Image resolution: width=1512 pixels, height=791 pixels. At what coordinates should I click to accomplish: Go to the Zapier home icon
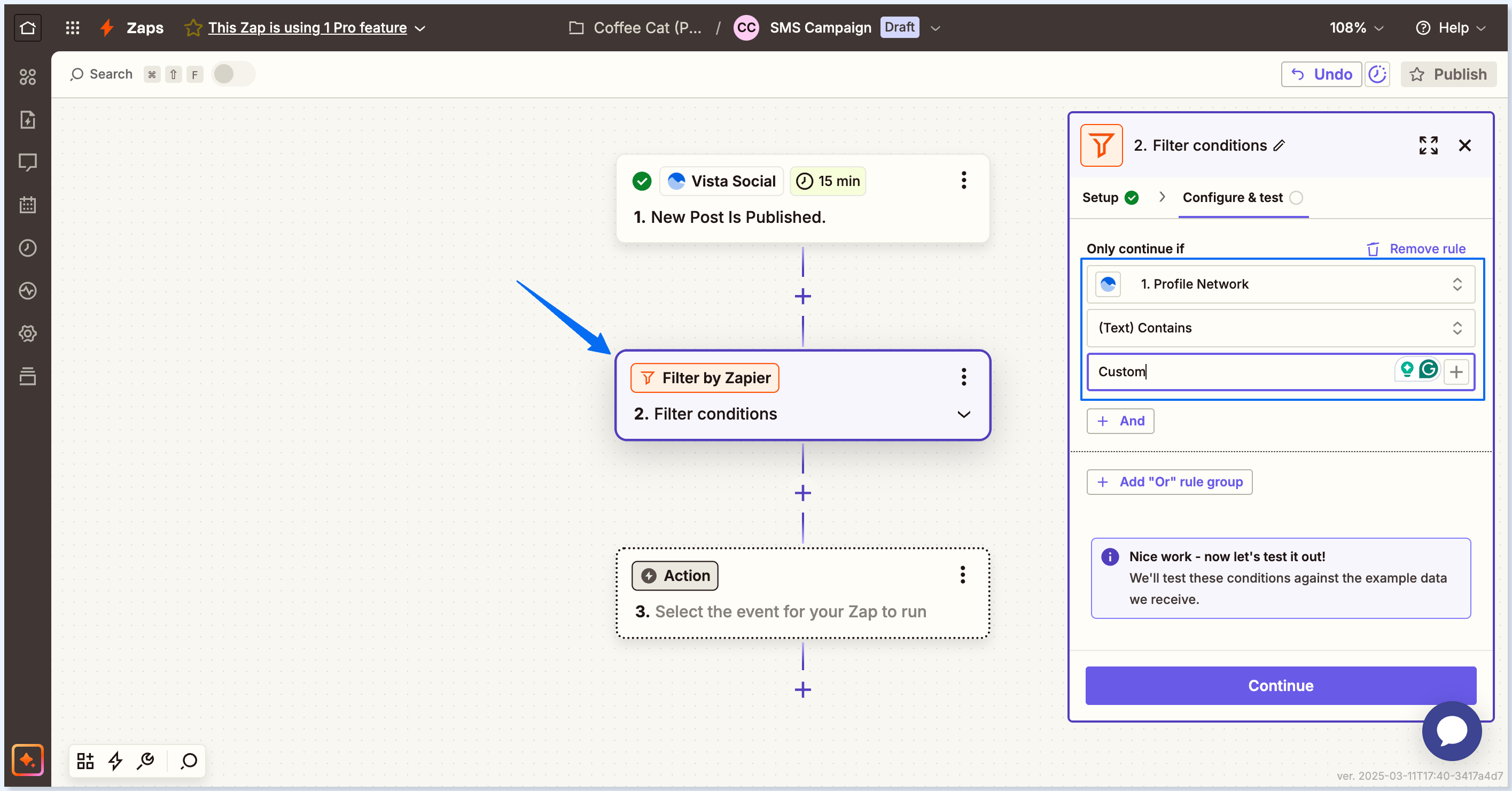click(x=28, y=28)
